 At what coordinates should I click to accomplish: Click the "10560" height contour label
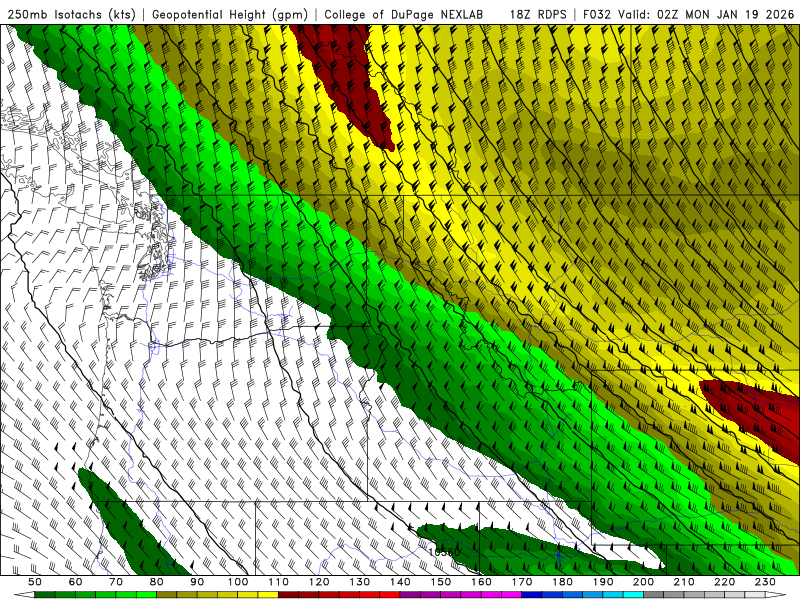pyautogui.click(x=444, y=552)
